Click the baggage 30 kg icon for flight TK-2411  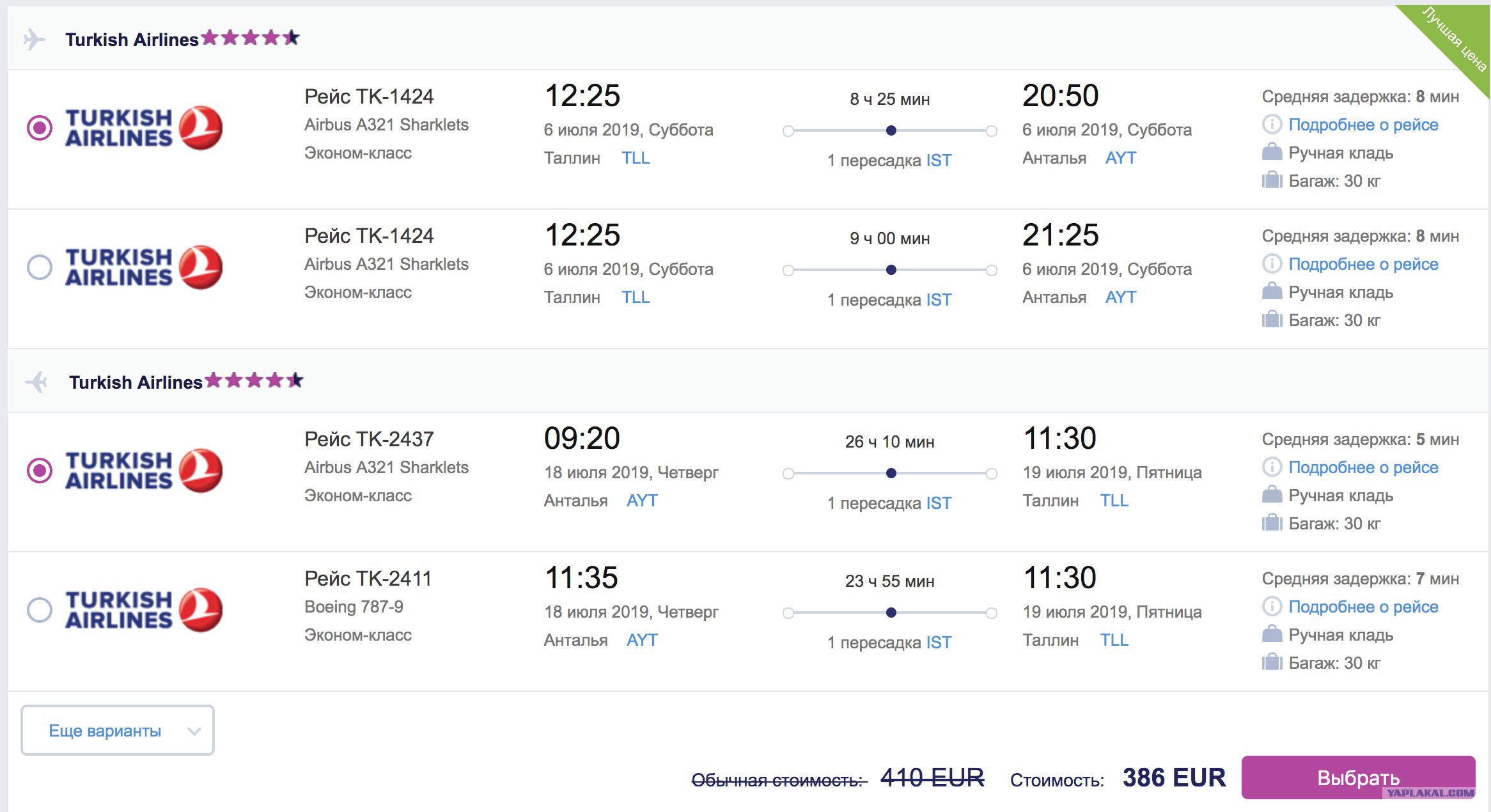pos(1272,662)
